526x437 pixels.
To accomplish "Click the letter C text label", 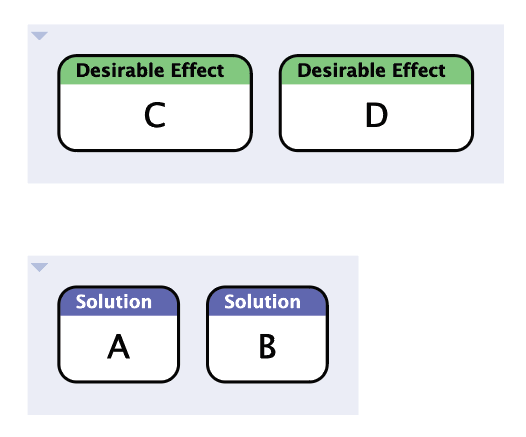I will tap(155, 115).
